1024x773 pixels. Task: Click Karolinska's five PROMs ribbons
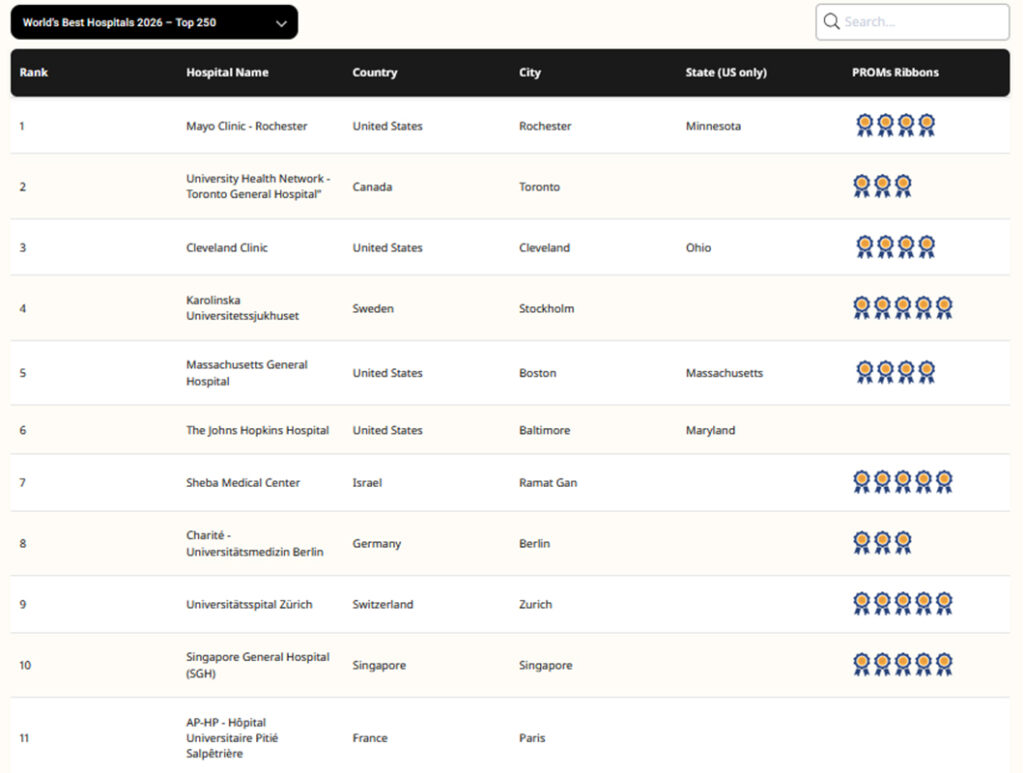click(x=902, y=308)
